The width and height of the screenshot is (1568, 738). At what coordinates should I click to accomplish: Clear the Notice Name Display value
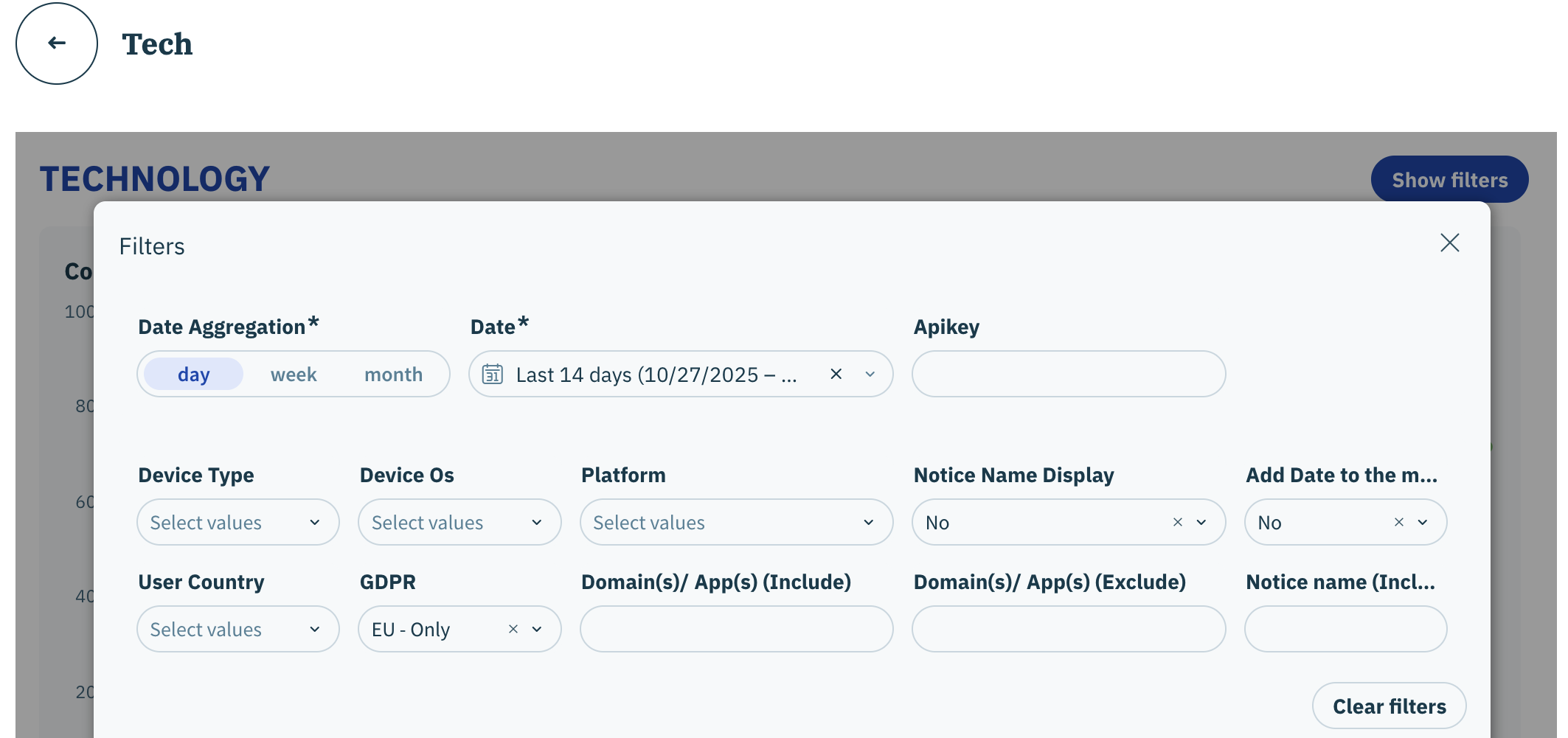1177,522
